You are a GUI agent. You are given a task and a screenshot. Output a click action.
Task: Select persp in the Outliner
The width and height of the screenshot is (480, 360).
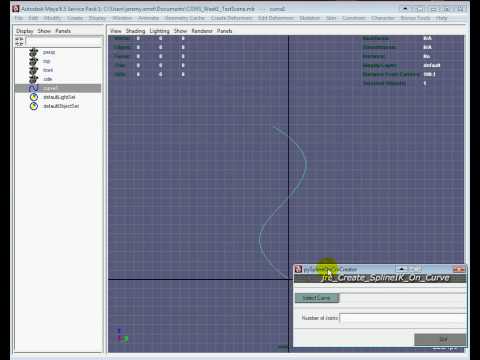(49, 52)
